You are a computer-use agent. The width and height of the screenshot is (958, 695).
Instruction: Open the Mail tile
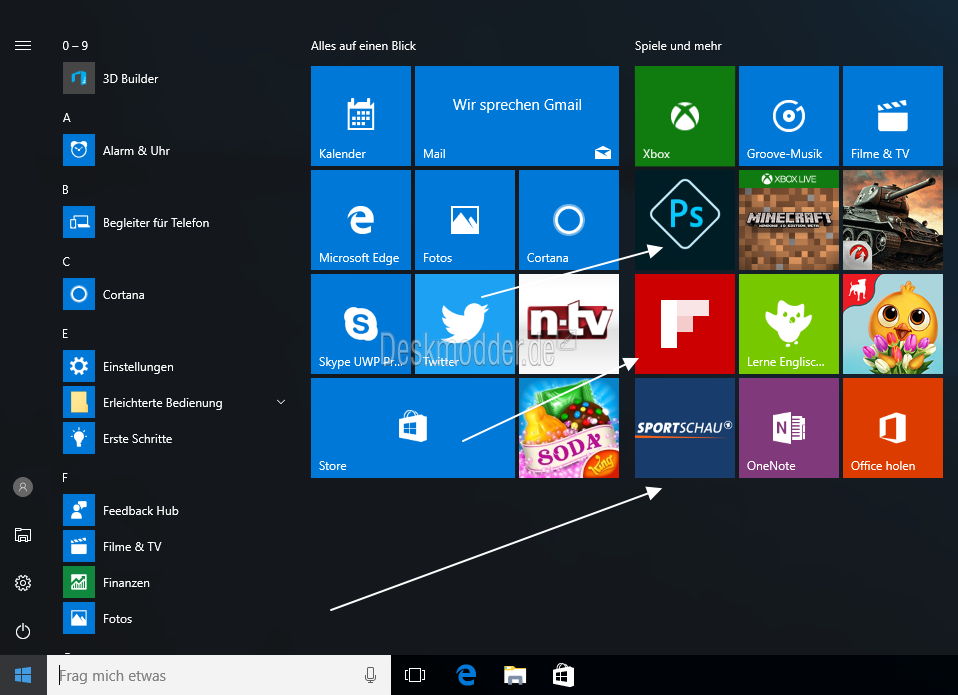517,116
